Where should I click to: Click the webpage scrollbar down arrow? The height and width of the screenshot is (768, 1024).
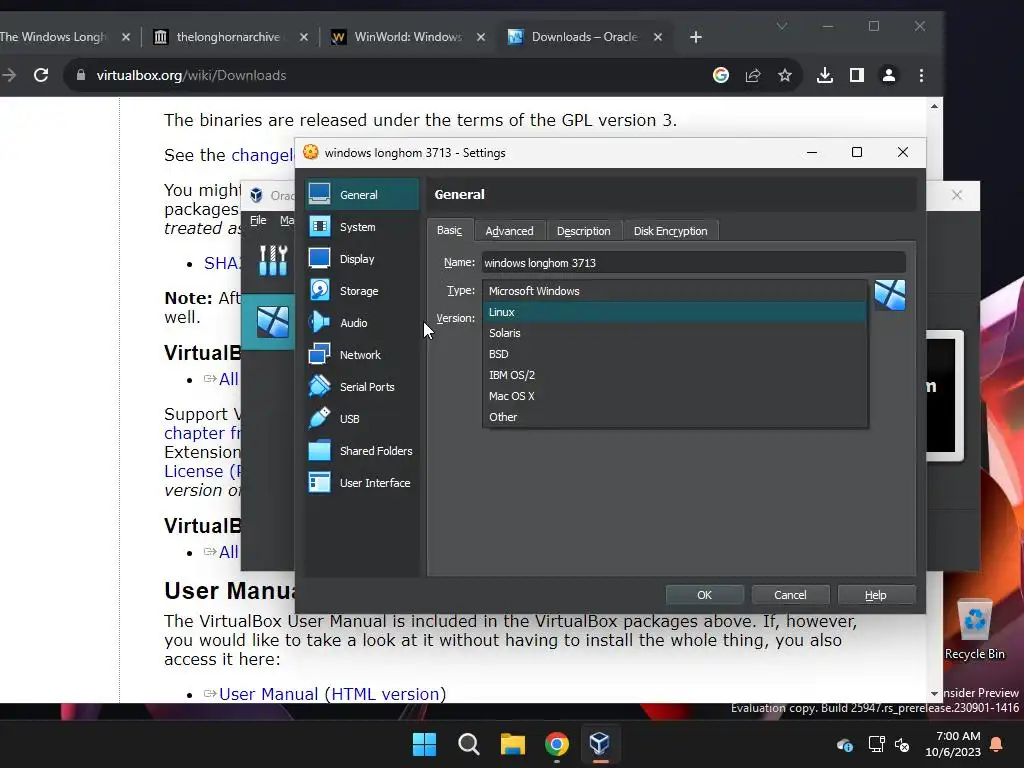[935, 694]
